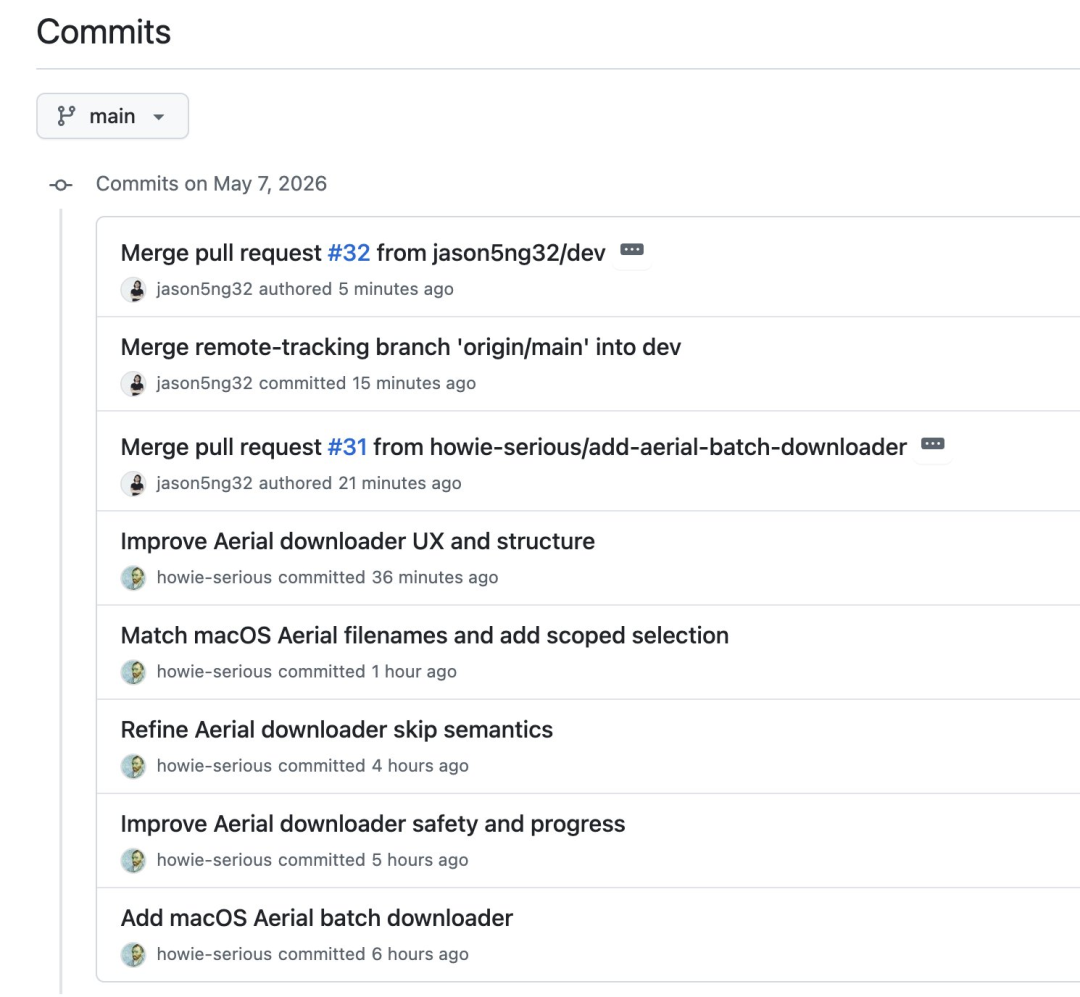This screenshot has height=997, width=1080.
Task: Click the '1 hour ago' timestamp
Action: (414, 672)
